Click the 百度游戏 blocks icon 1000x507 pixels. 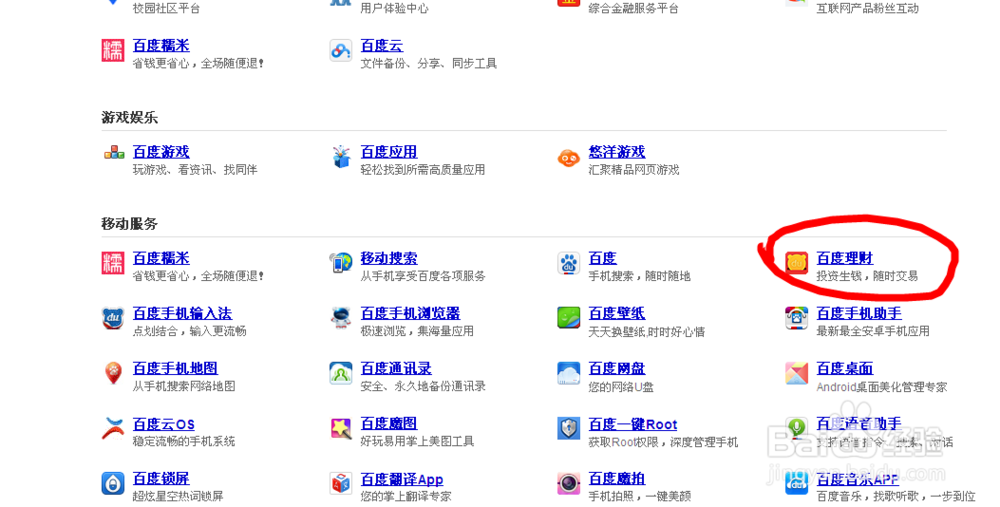[114, 154]
